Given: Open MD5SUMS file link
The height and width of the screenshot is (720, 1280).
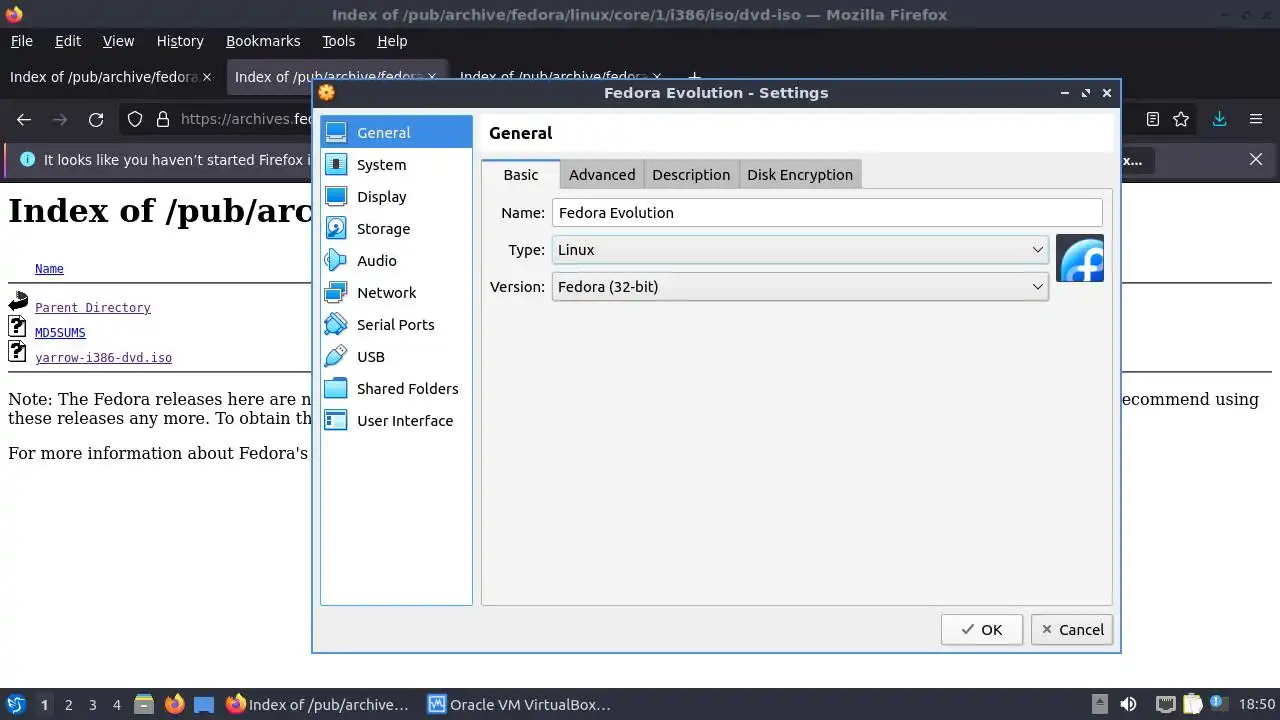Looking at the screenshot, I should pyautogui.click(x=60, y=333).
